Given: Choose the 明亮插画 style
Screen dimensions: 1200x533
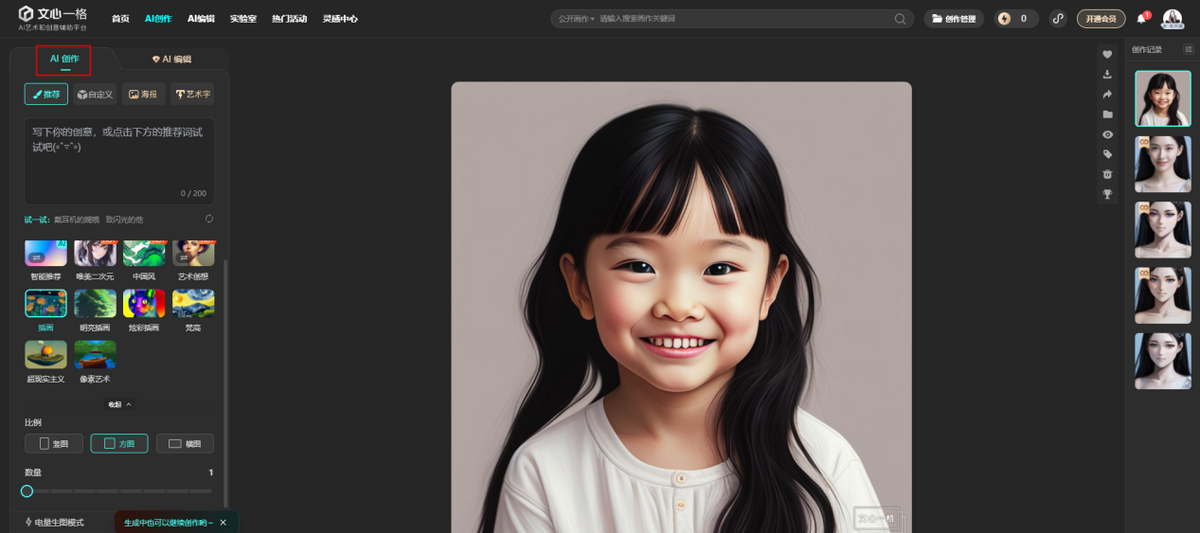Looking at the screenshot, I should (95, 310).
